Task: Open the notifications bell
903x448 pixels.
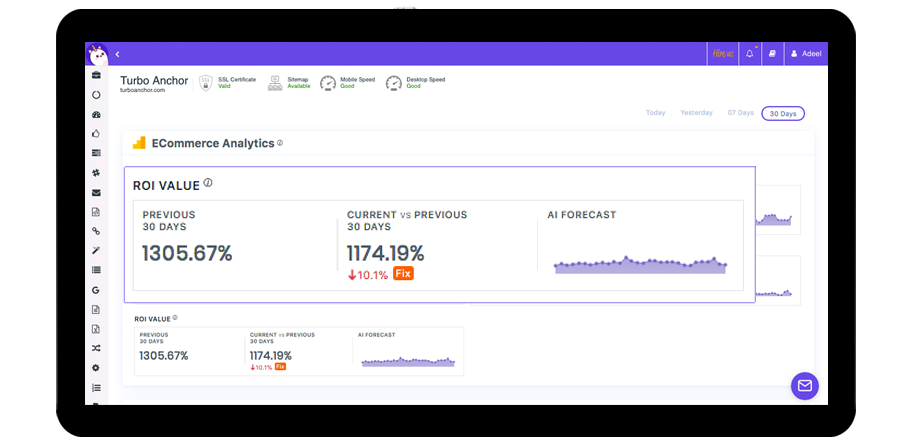Action: [x=749, y=54]
